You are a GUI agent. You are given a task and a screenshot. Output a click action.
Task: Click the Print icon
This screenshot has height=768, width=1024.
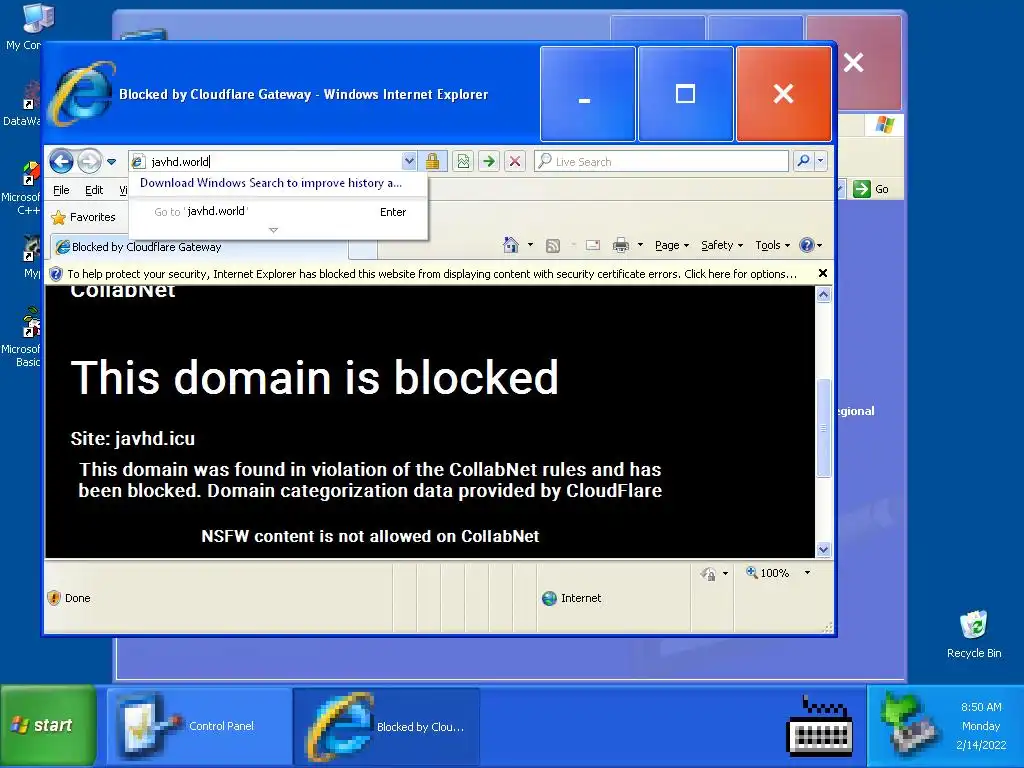click(620, 246)
